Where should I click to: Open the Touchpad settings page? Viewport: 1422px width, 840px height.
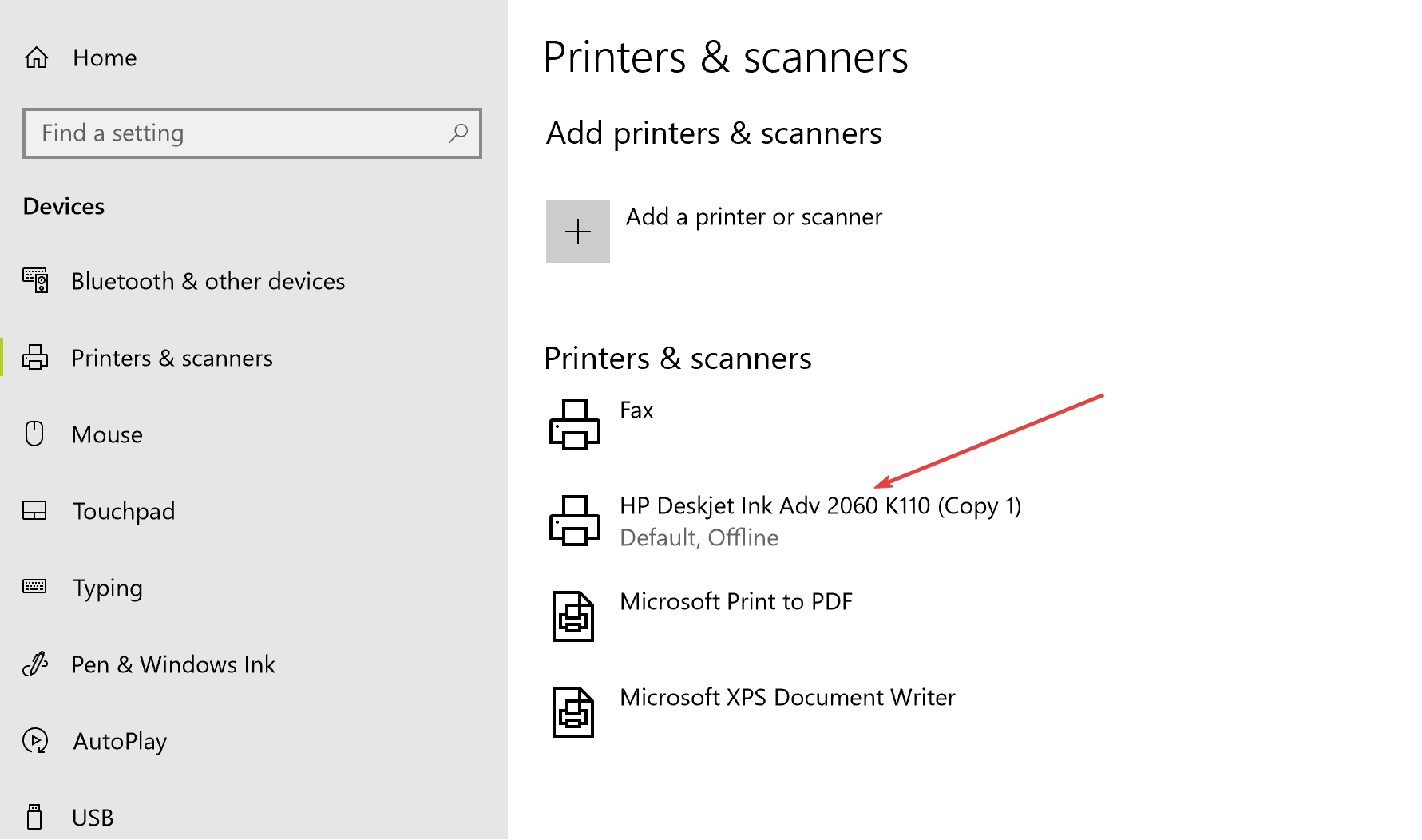click(124, 511)
